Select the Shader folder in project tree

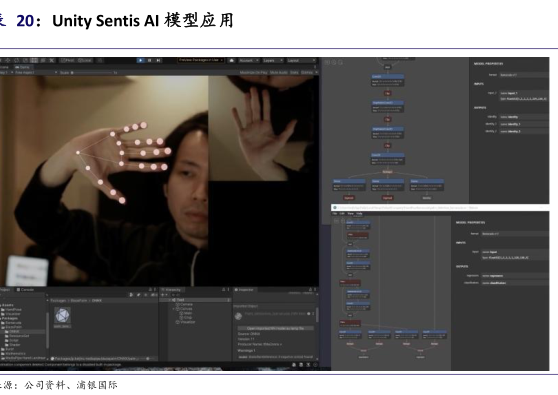12,345
